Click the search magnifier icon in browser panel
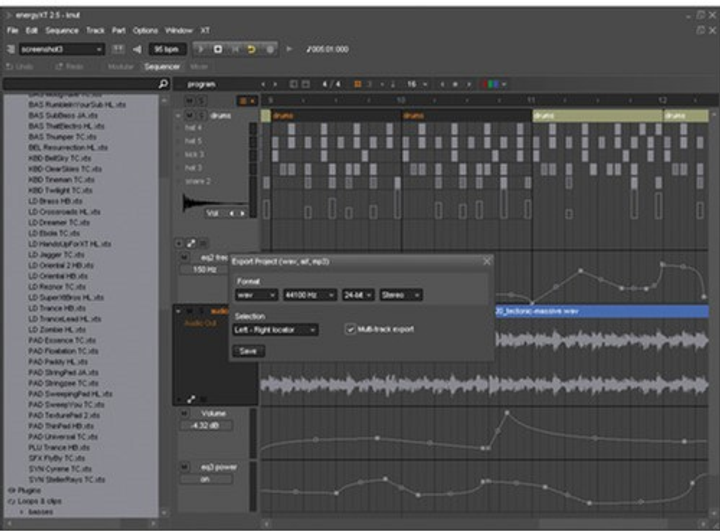Image resolution: width=720 pixels, height=531 pixels. tap(163, 84)
